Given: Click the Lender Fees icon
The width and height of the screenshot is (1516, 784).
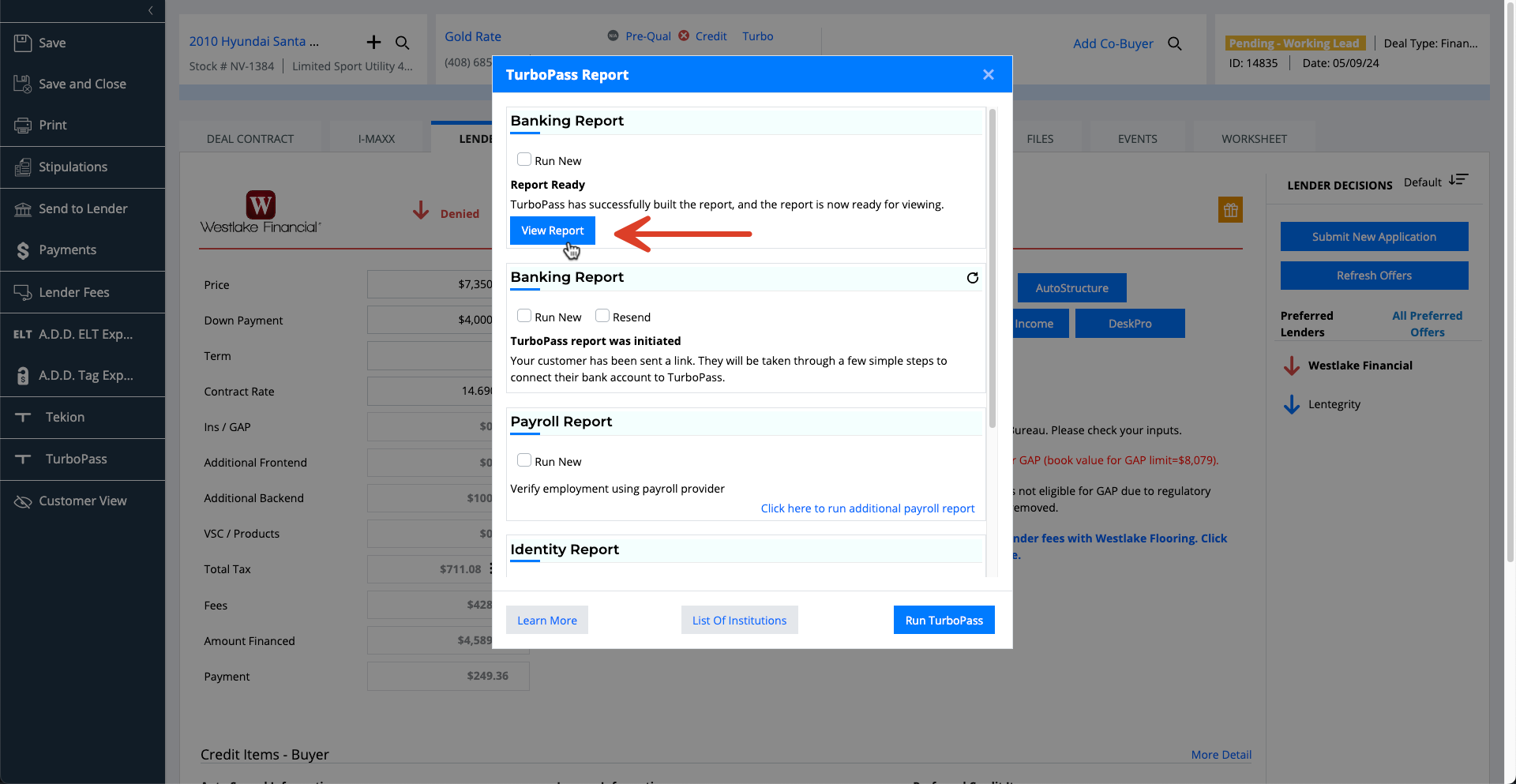Looking at the screenshot, I should point(23,292).
